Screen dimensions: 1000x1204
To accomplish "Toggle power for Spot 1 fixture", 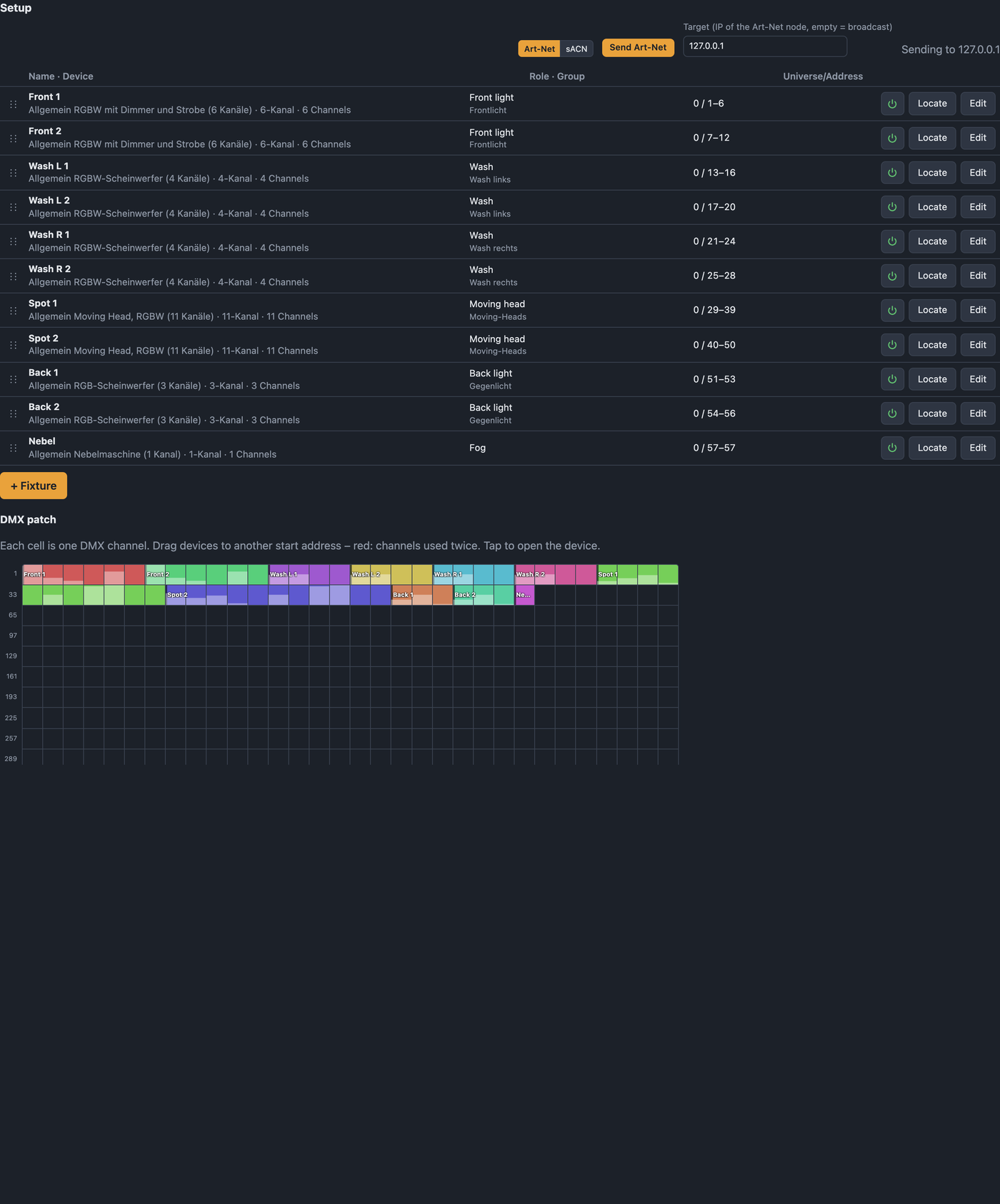I will tap(892, 310).
